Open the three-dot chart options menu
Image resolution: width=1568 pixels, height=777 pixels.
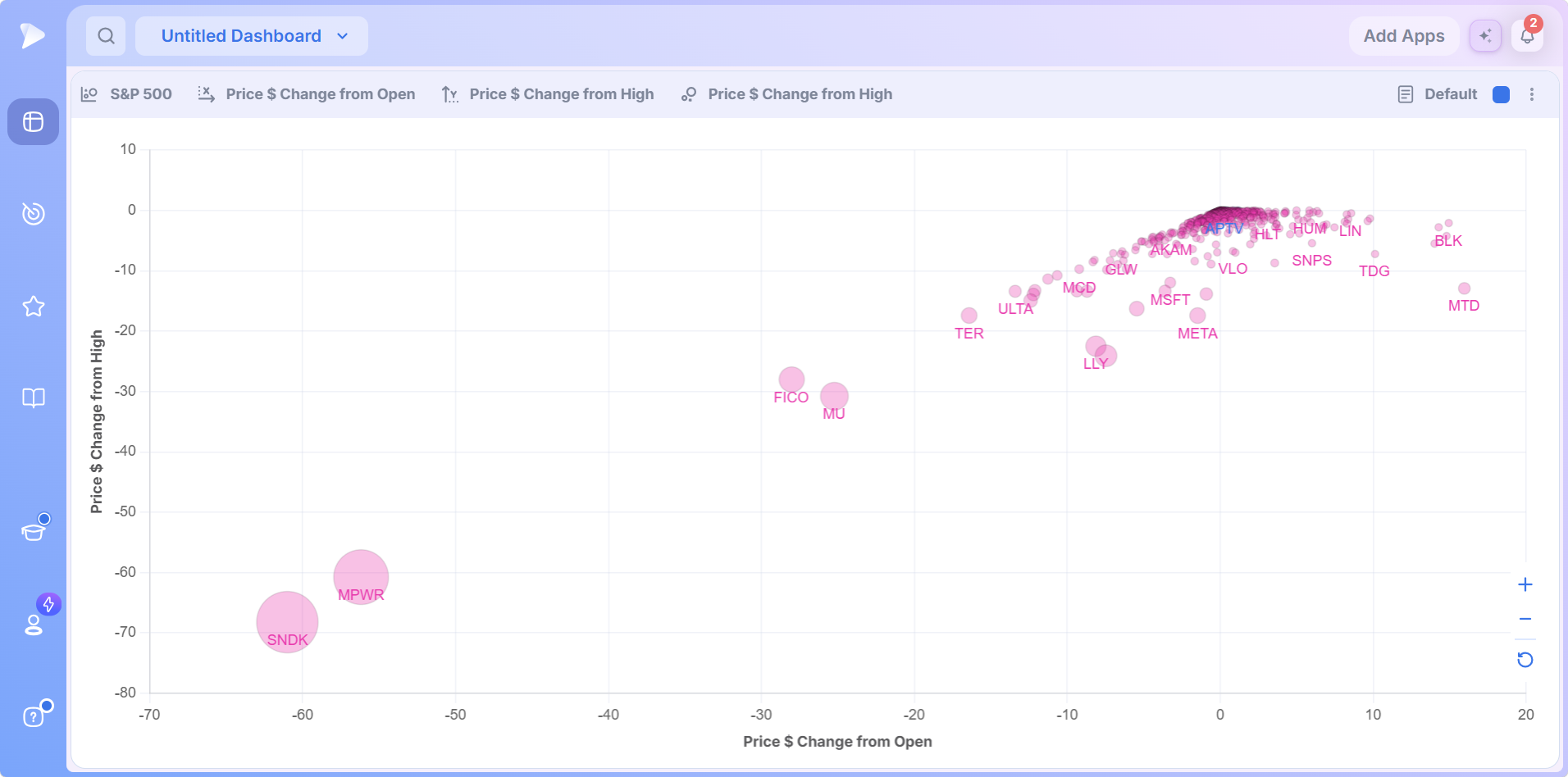(1532, 94)
